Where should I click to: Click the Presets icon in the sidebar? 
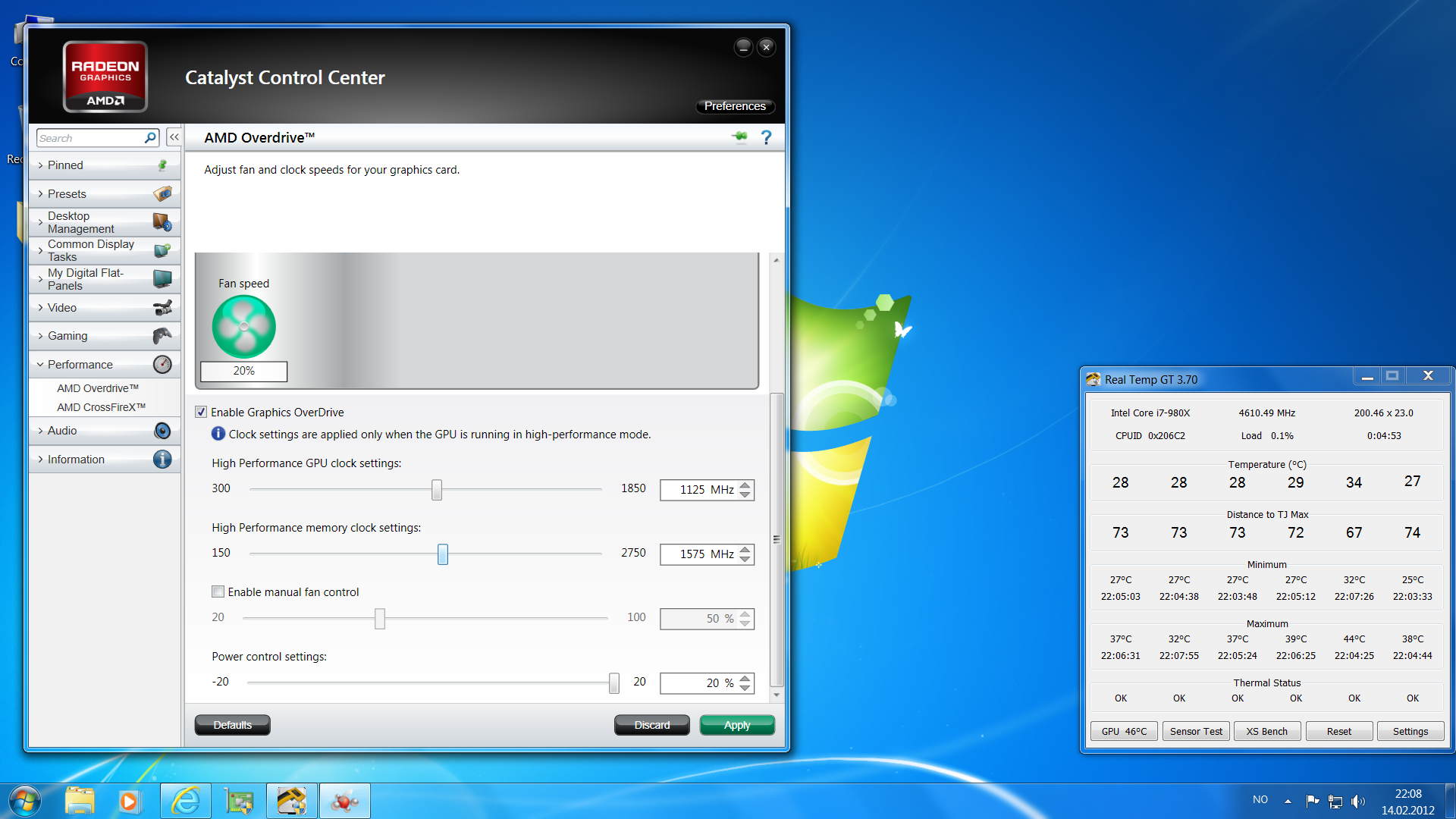[x=162, y=193]
